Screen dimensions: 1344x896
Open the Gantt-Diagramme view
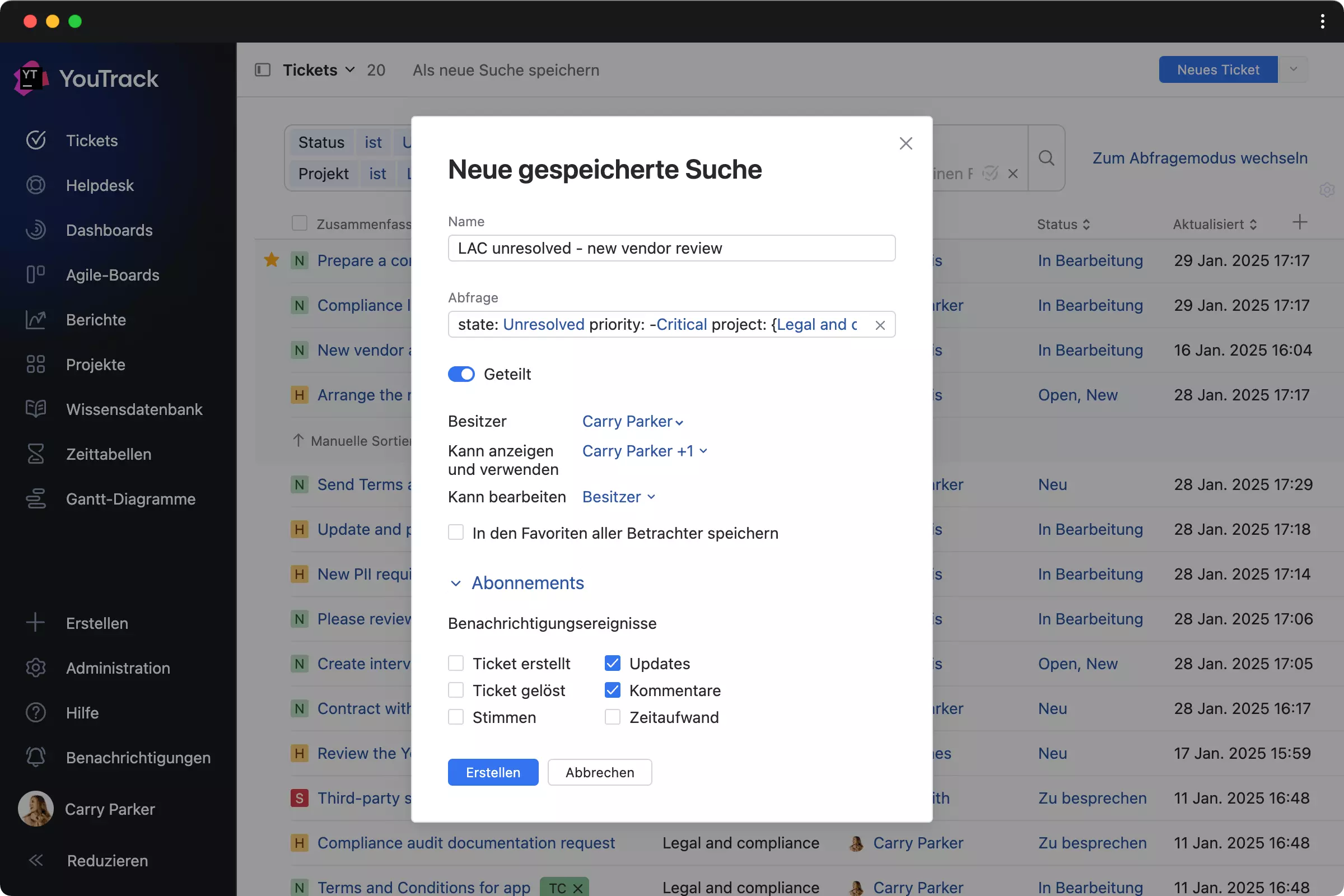130,499
